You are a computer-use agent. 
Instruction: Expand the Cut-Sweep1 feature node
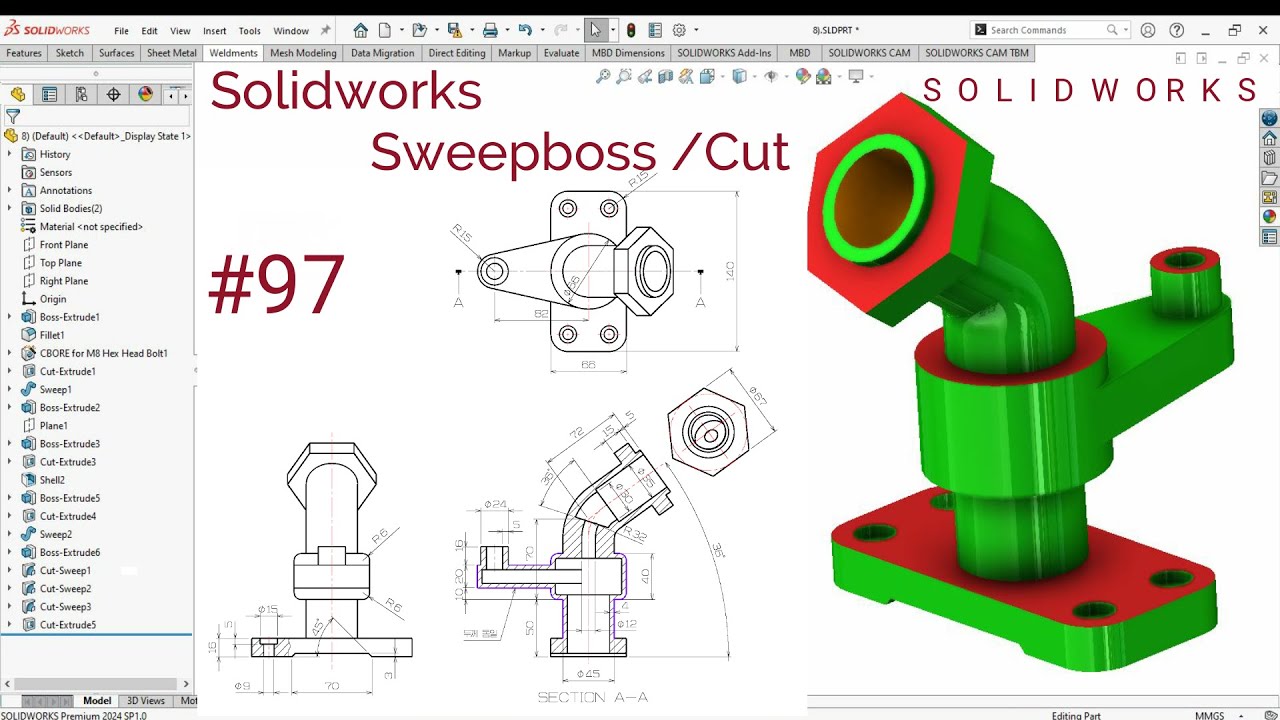click(x=10, y=570)
